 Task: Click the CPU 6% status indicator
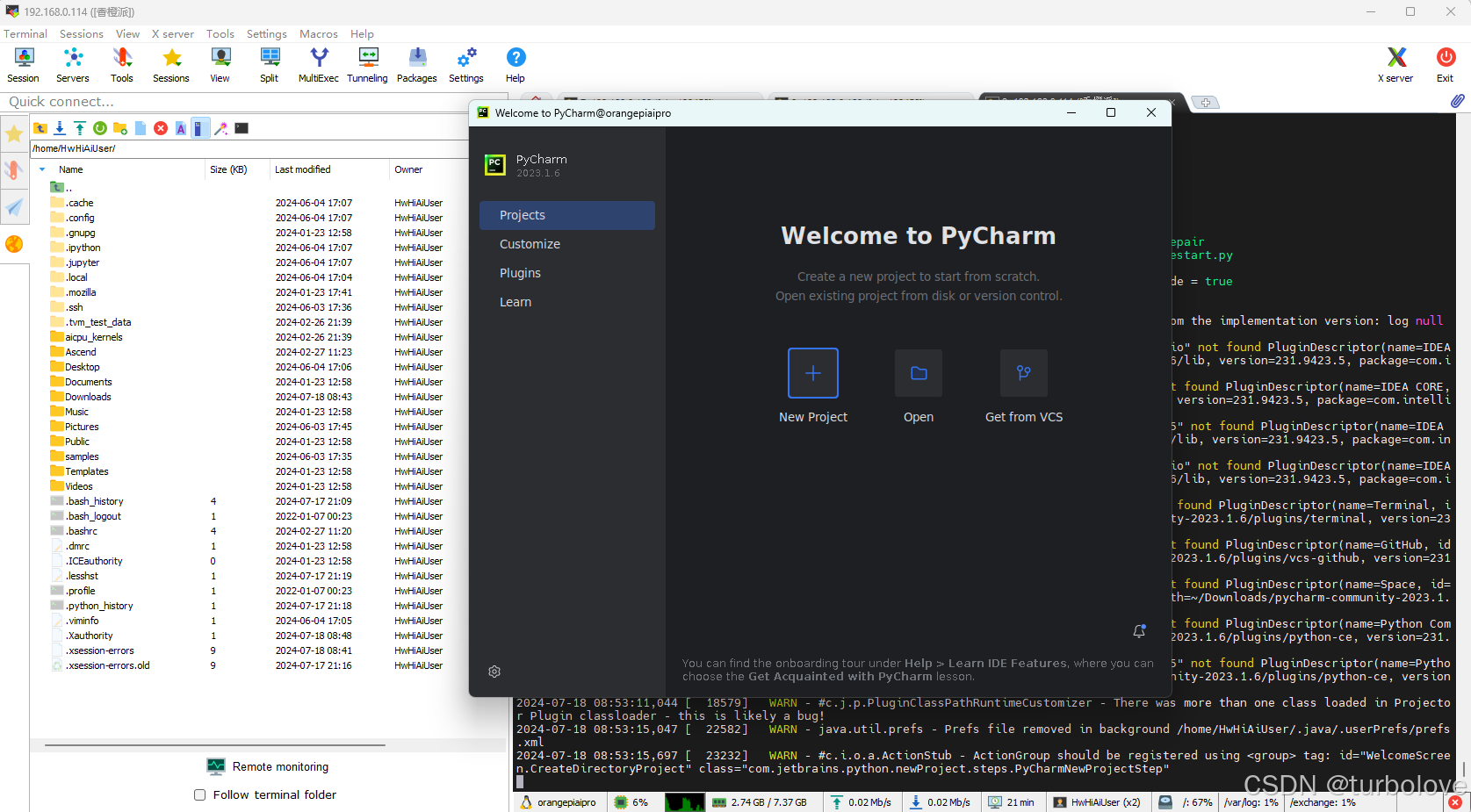coord(632,802)
